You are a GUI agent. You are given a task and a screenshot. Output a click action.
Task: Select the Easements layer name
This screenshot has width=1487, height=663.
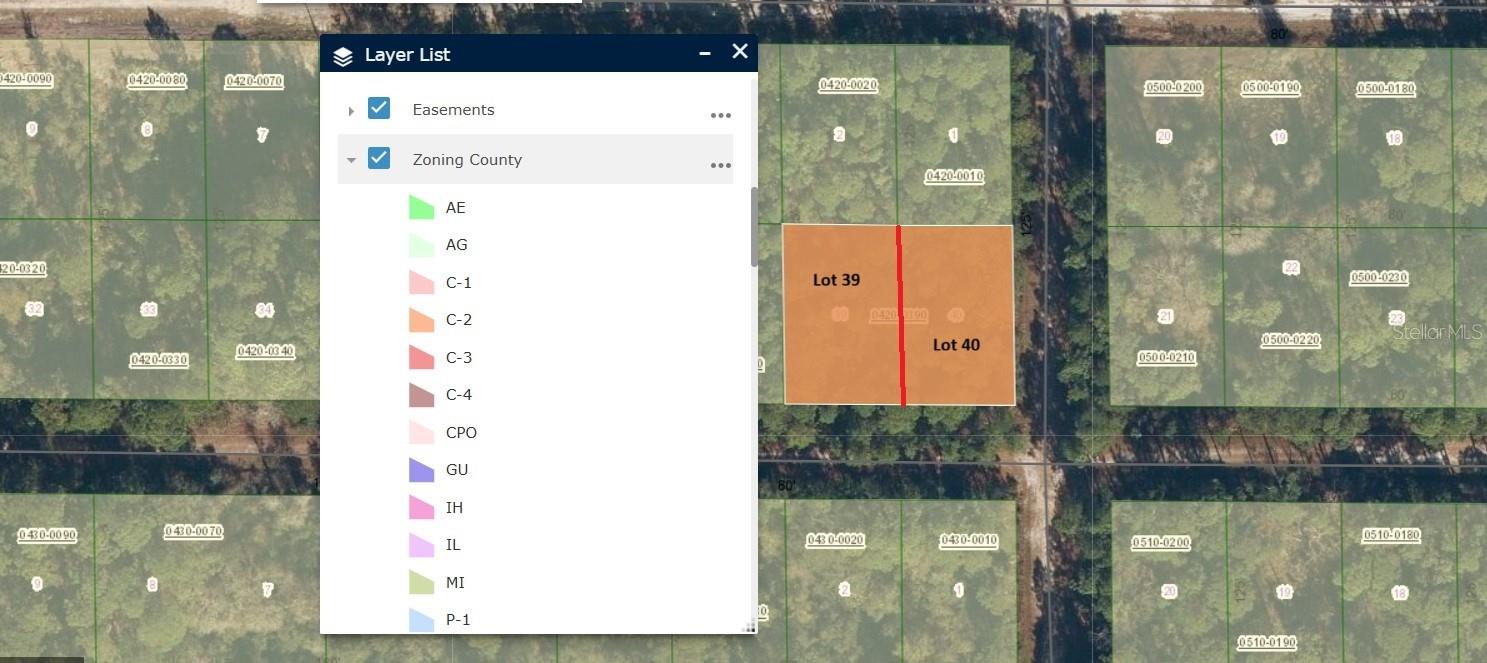(x=453, y=110)
